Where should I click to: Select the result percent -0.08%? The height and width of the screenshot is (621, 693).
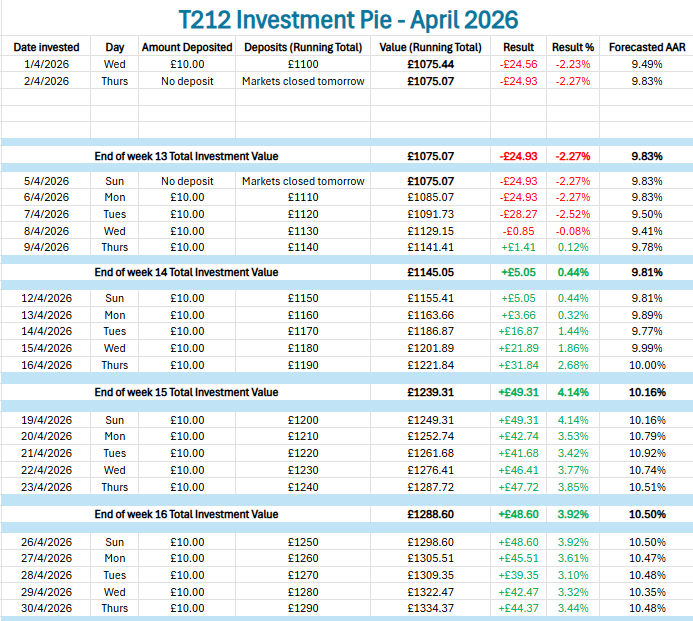pos(573,231)
